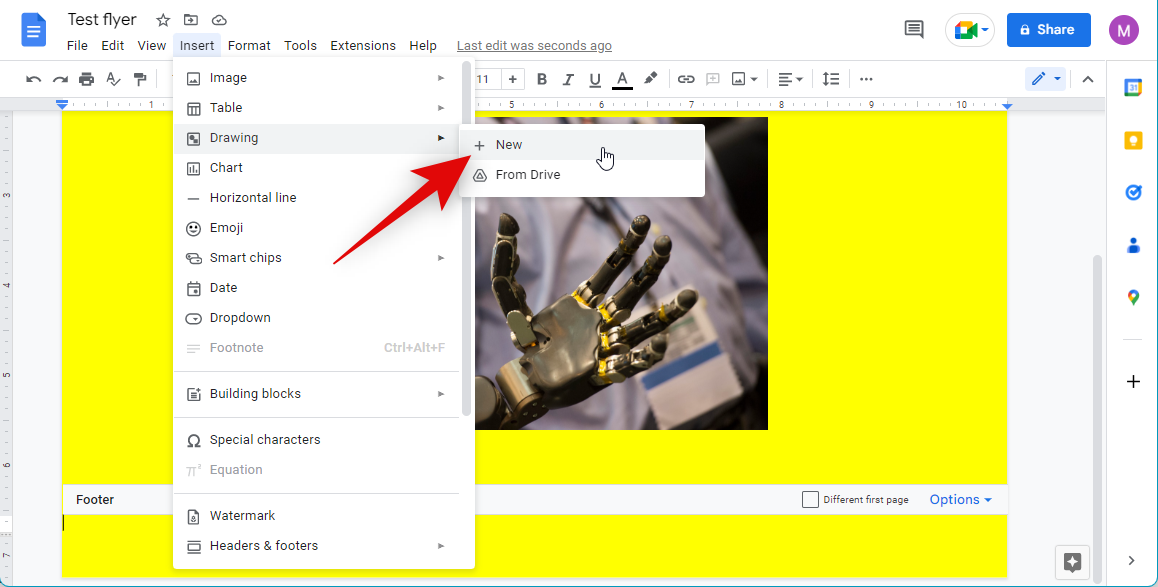Open text alignment dropdown

tap(791, 79)
